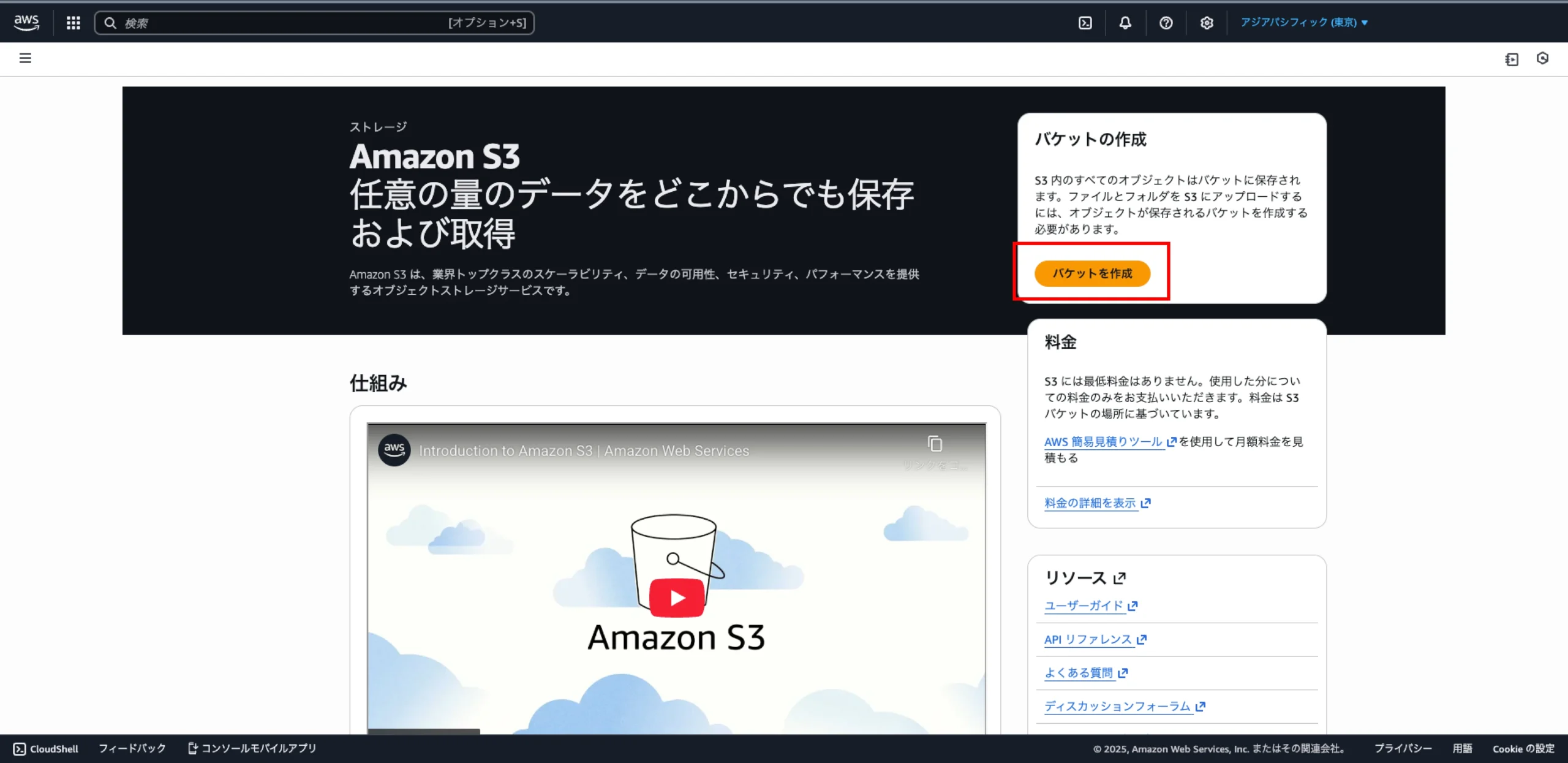Toggle the right-side info panel icon
1568x763 pixels.
1512,59
